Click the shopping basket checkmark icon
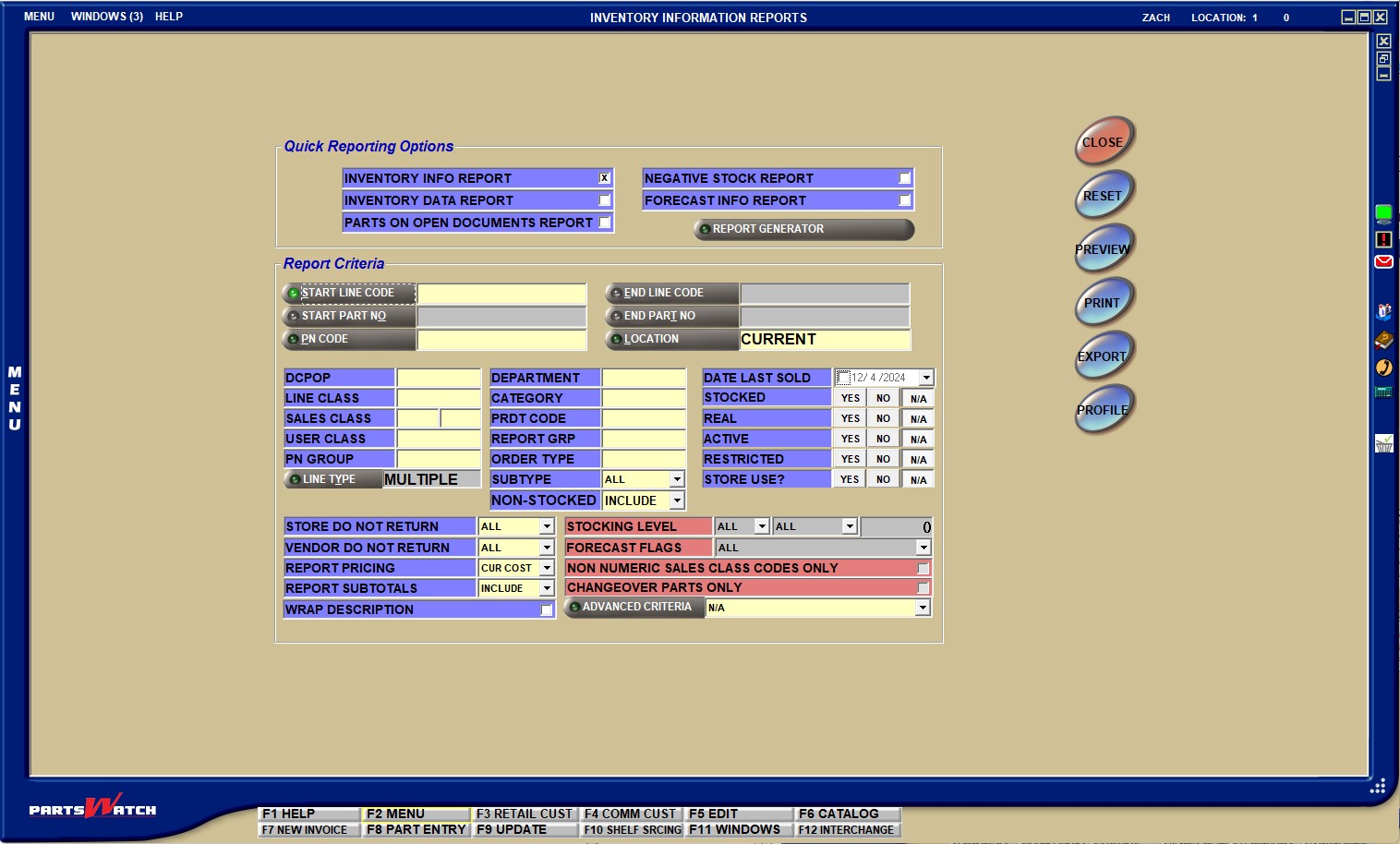Image resolution: width=1400 pixels, height=844 pixels. point(1383,444)
